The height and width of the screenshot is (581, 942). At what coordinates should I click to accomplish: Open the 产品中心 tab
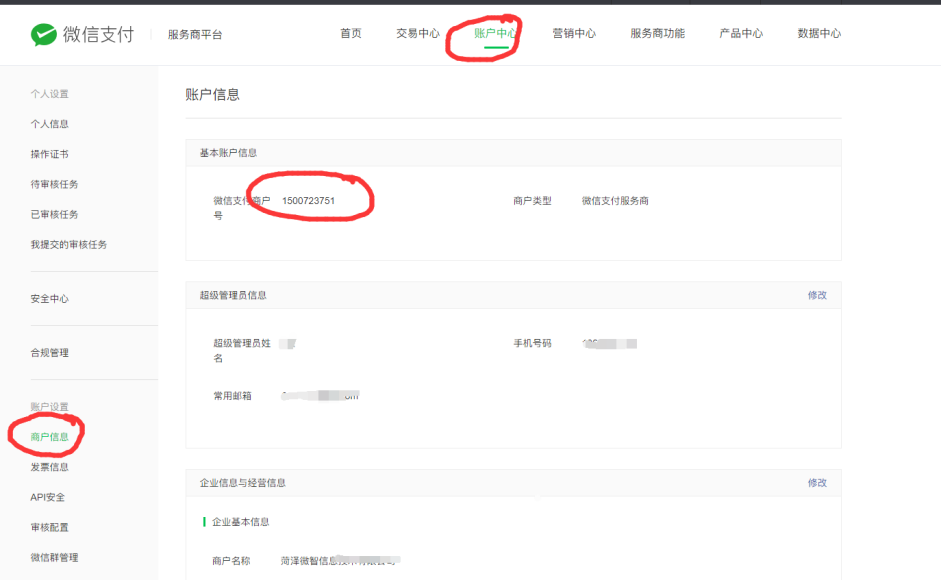pos(741,34)
